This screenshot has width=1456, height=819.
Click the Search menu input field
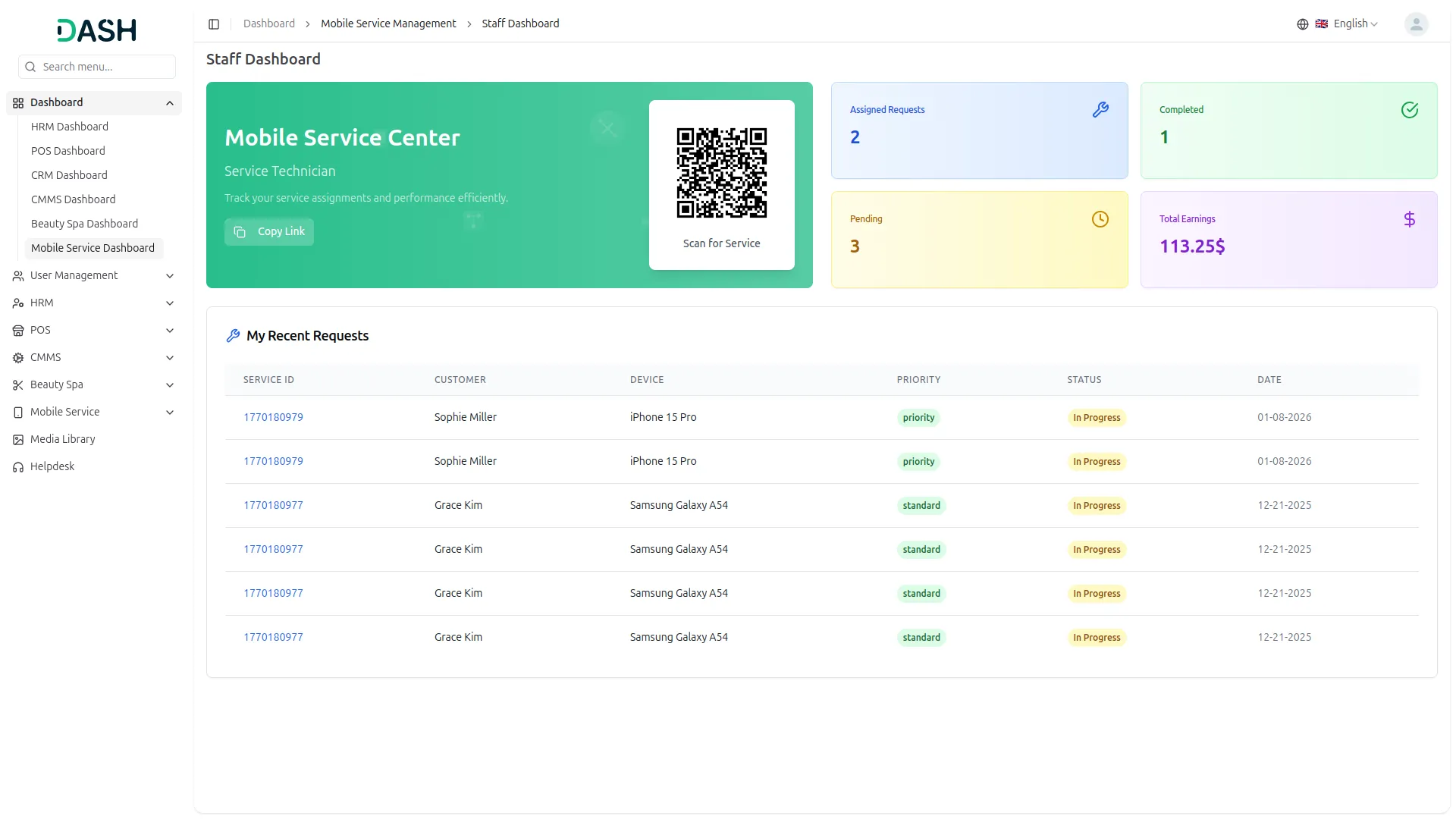[x=96, y=67]
